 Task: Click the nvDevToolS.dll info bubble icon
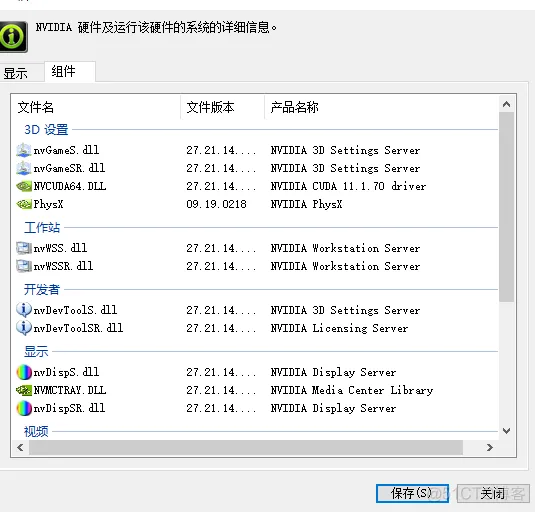(24, 310)
